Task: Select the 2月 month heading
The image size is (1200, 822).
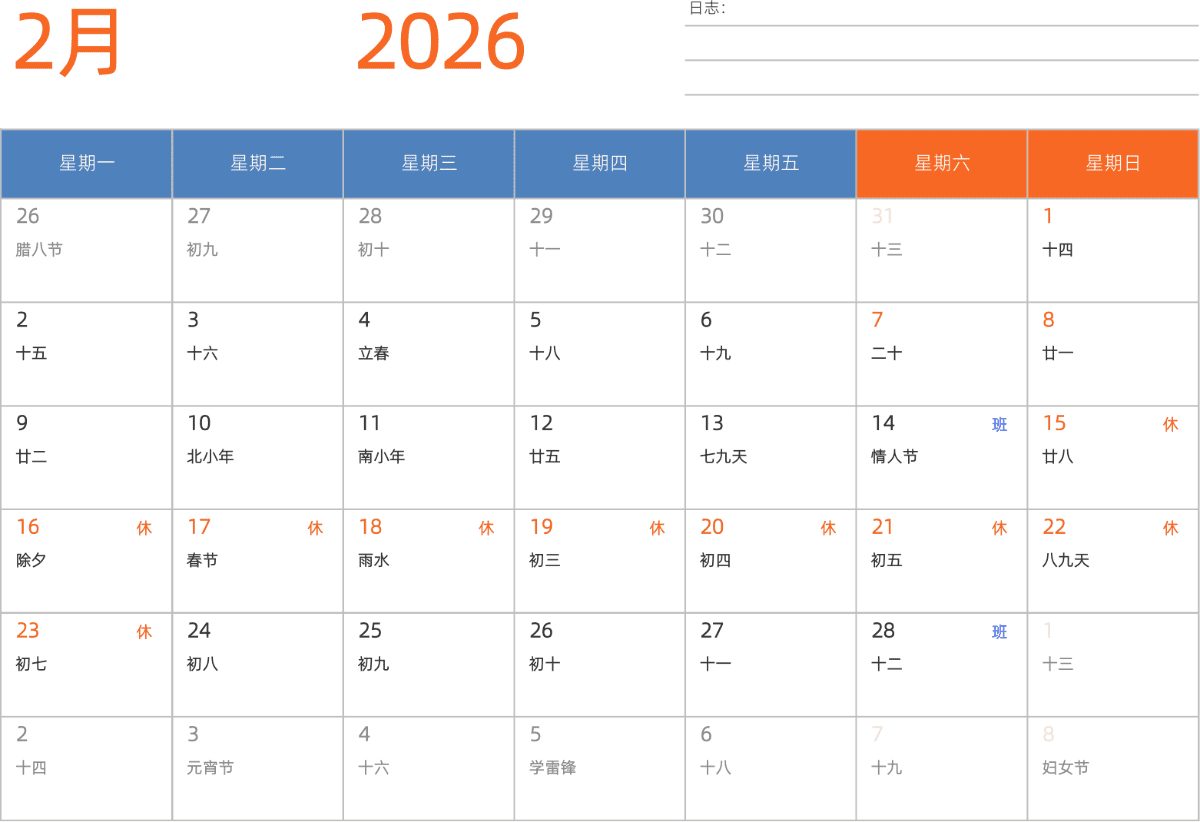Action: [67, 43]
